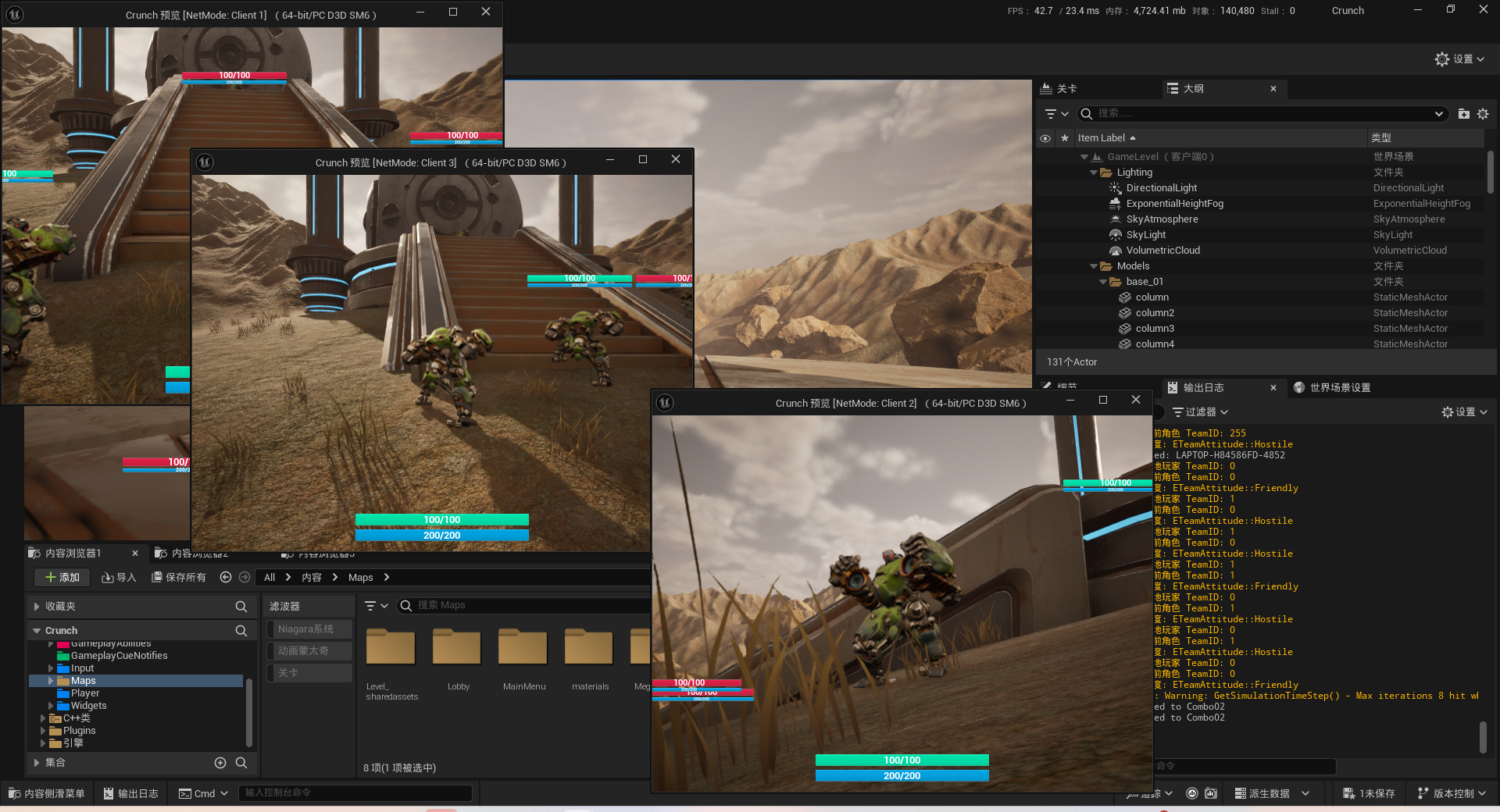The image size is (1500, 812).
Task: Search within 收藏夹 favorites
Action: [241, 607]
